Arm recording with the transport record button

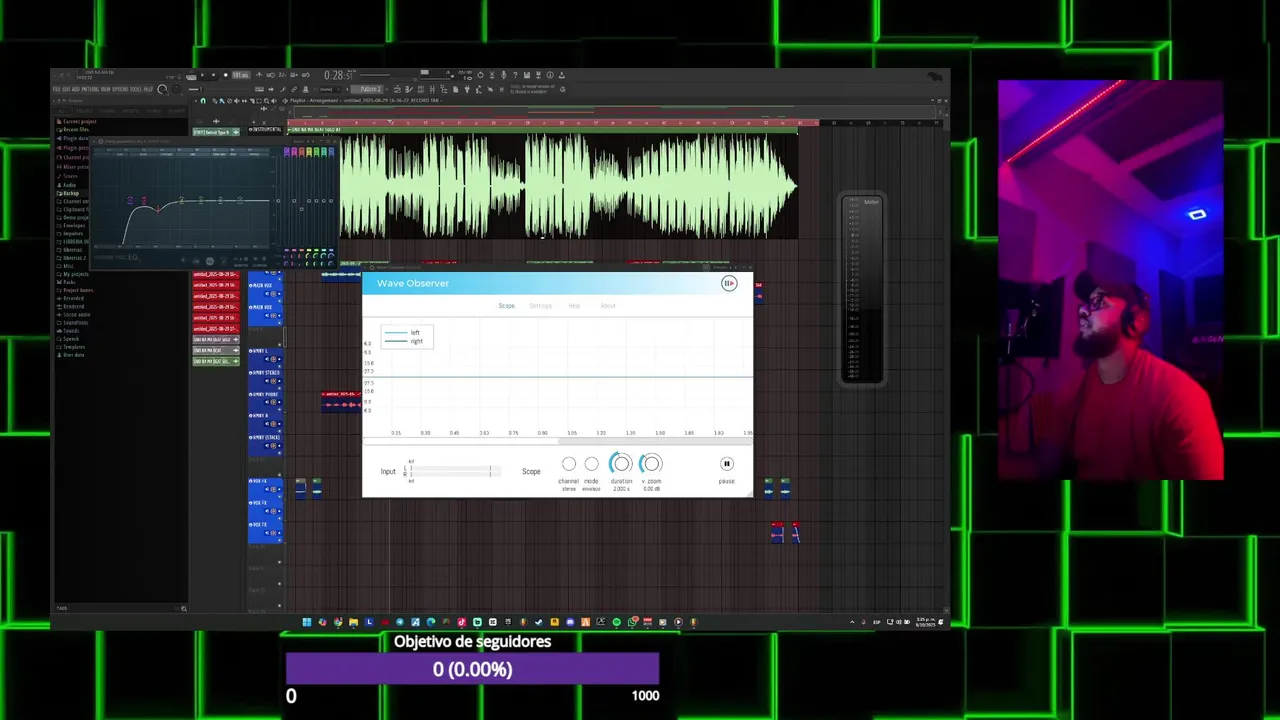coord(225,74)
